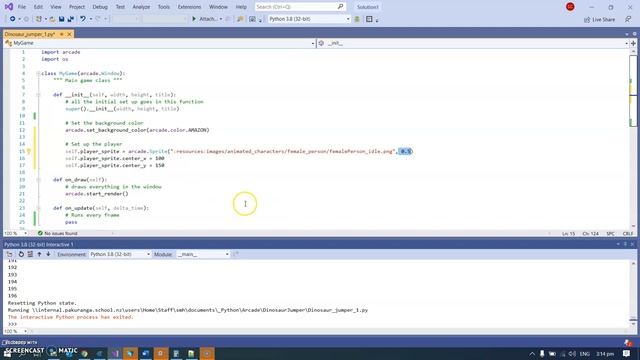
Task: Collapse the def __init__ code block
Action: (38, 95)
